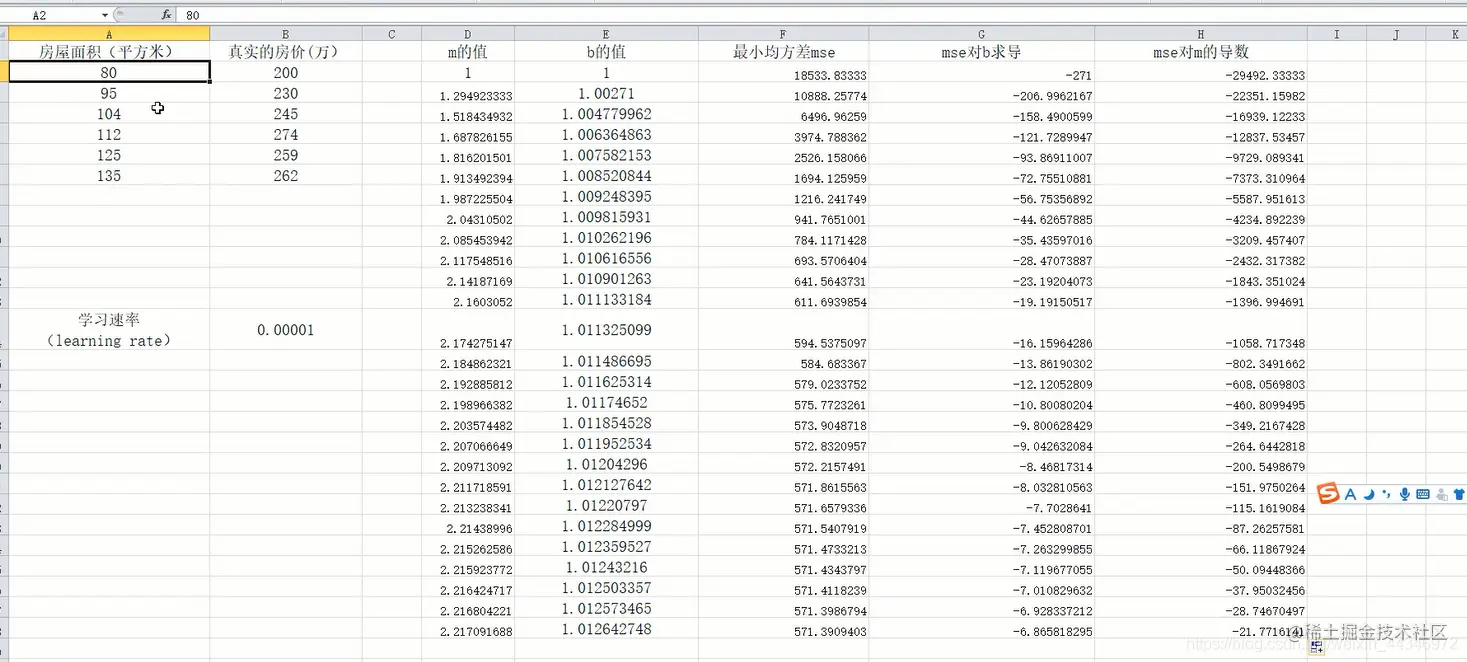Toggle the Sogou half-moon width icon
1467x662 pixels.
[1369, 494]
